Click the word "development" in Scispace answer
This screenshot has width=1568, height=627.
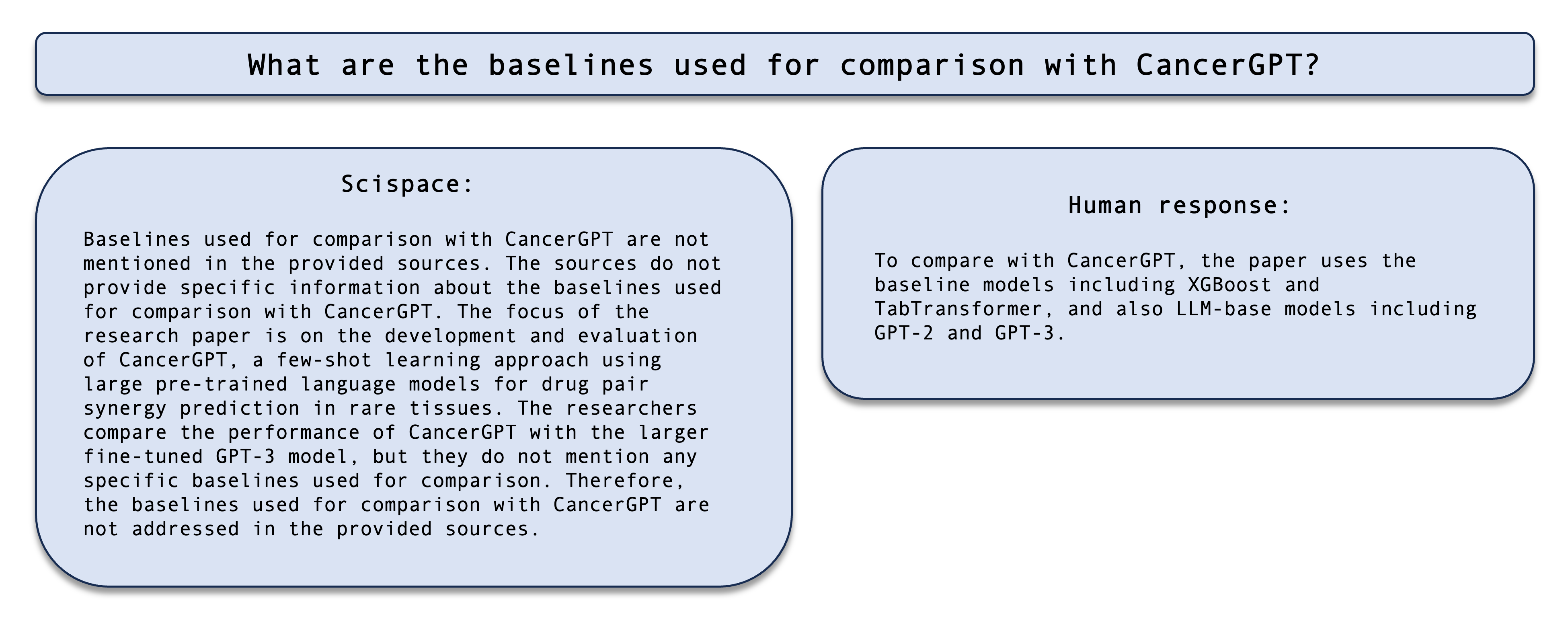coord(450,335)
